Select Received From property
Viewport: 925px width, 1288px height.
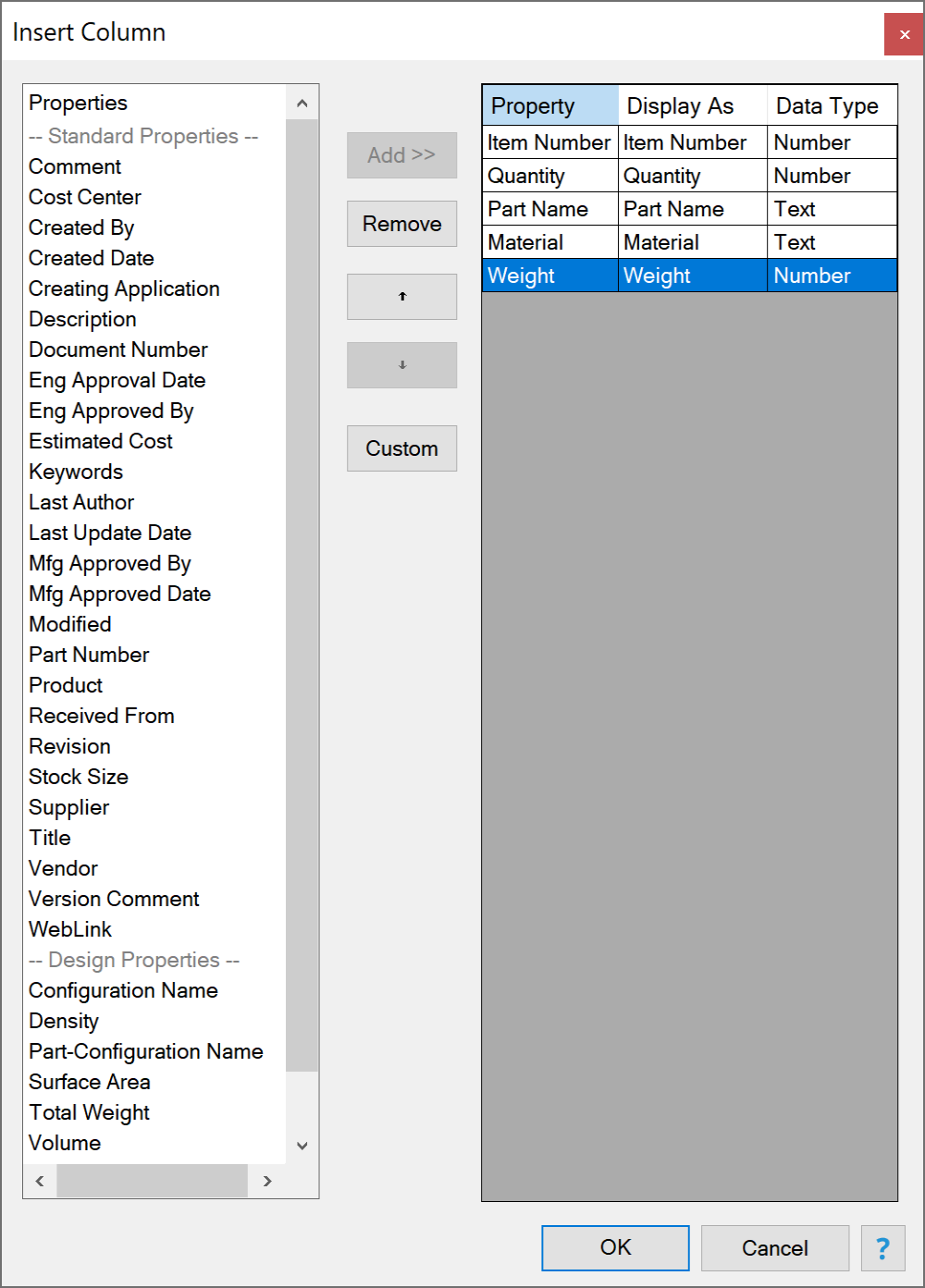pos(102,716)
